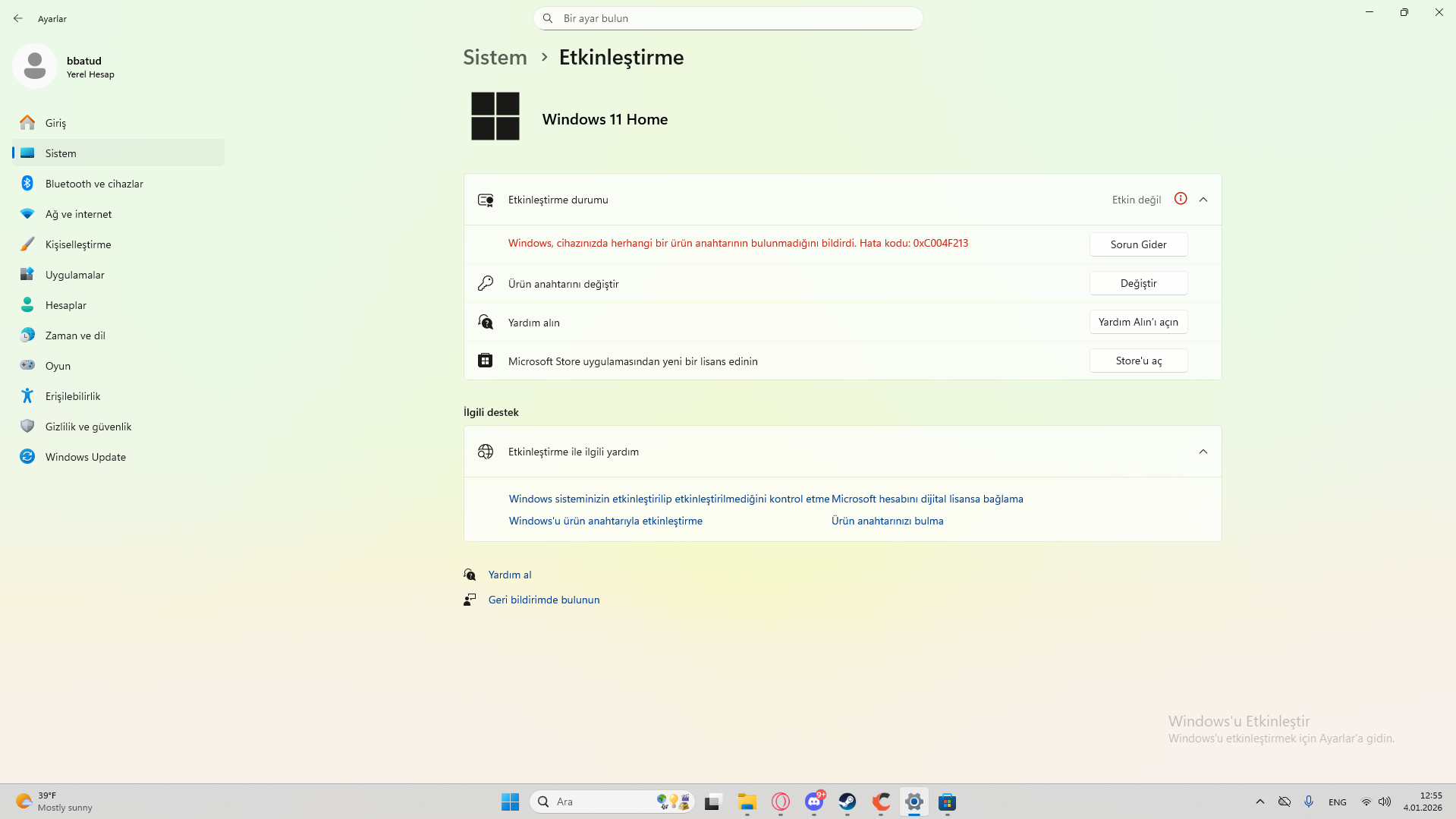Focus the Bir ayar bulun search field
Image resolution: width=1456 pixels, height=819 pixels.
tap(728, 18)
